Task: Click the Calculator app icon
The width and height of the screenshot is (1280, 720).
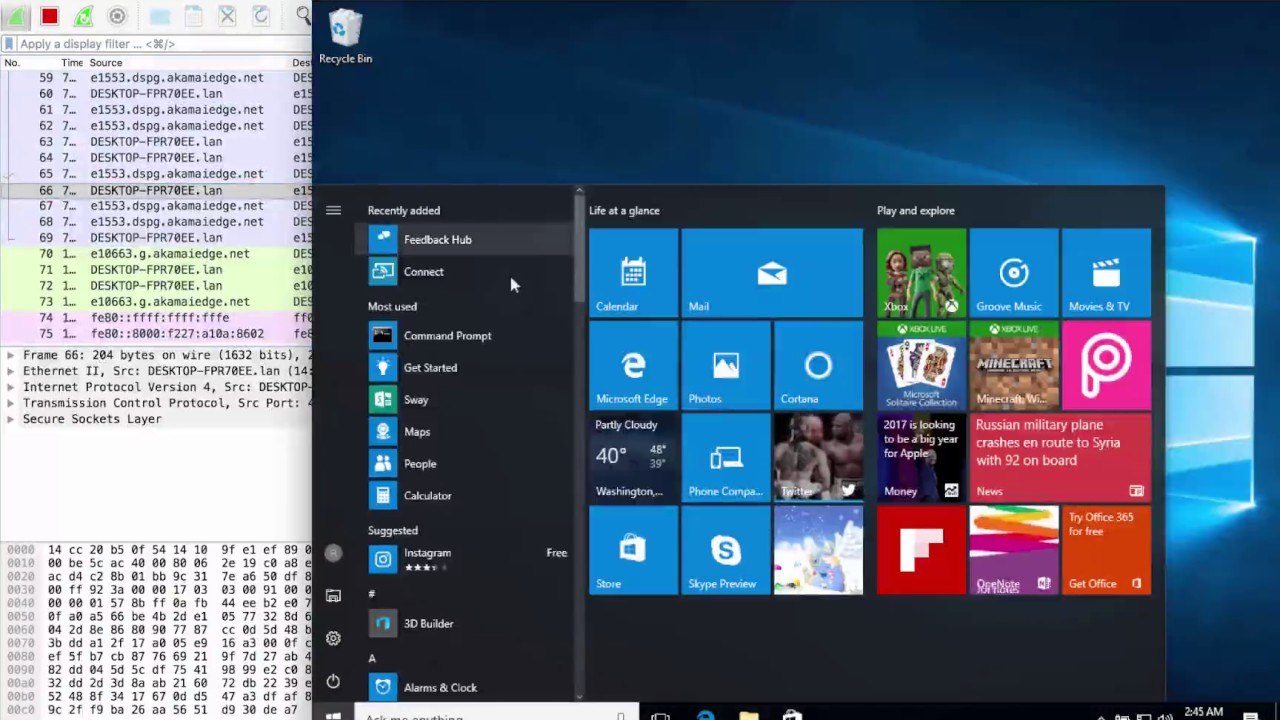Action: [382, 495]
